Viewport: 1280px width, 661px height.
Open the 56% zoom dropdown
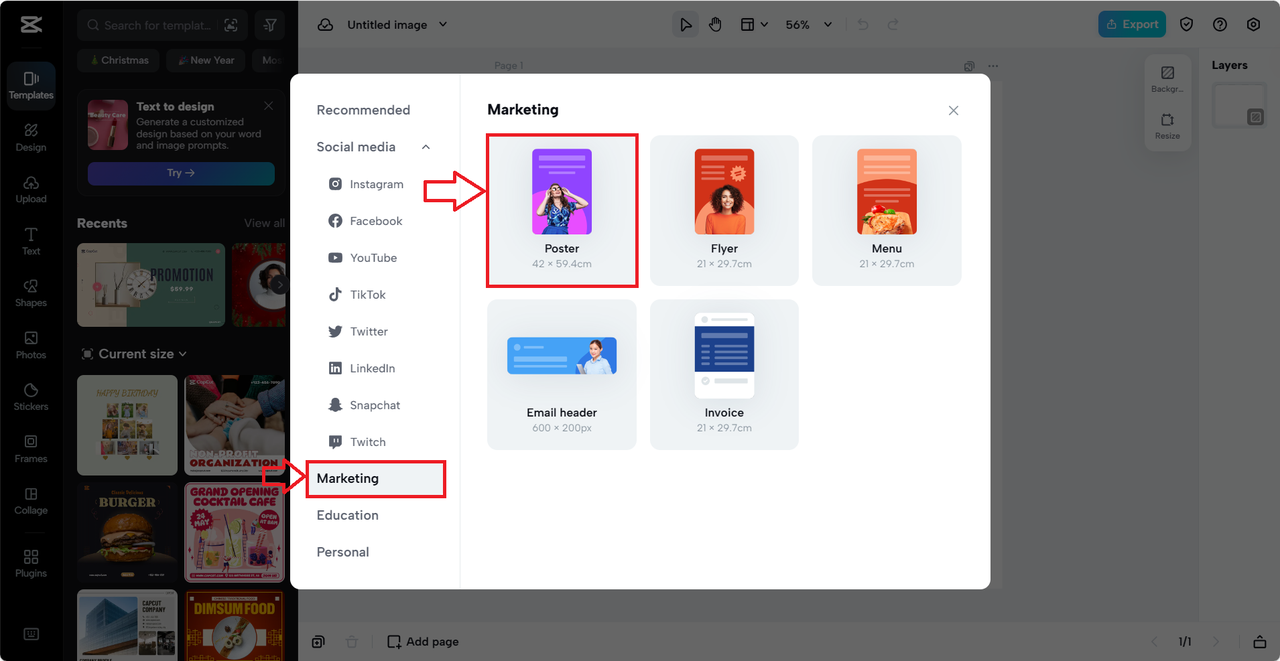click(x=808, y=25)
